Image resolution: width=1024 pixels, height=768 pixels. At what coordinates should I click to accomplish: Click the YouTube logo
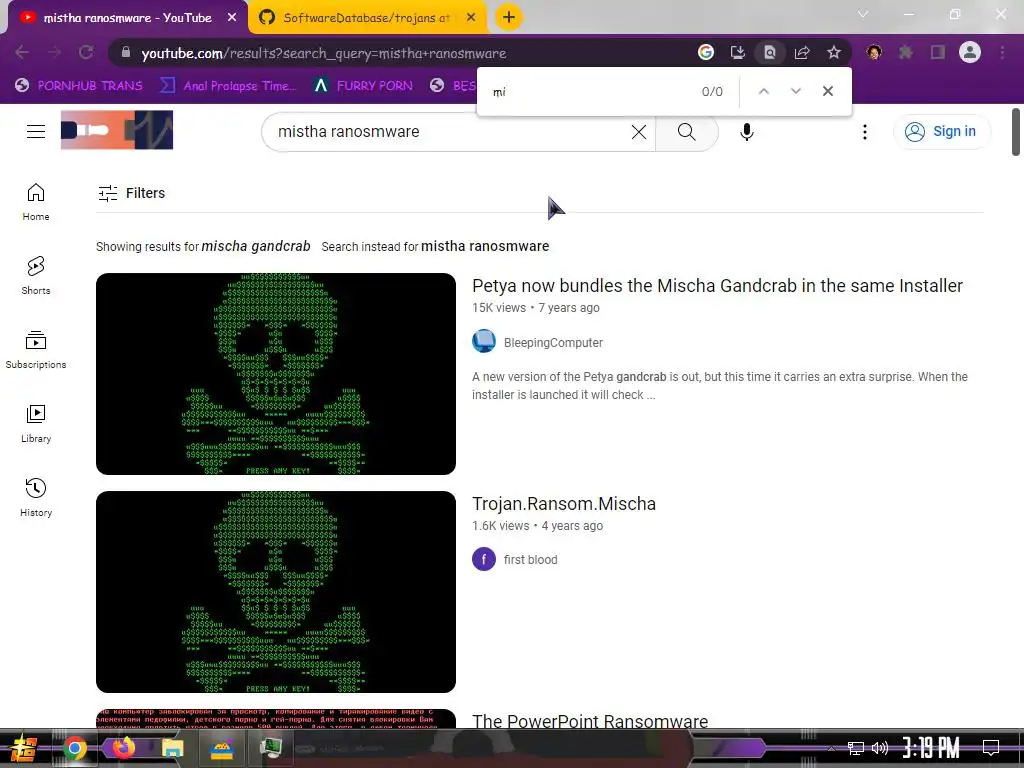(x=117, y=130)
